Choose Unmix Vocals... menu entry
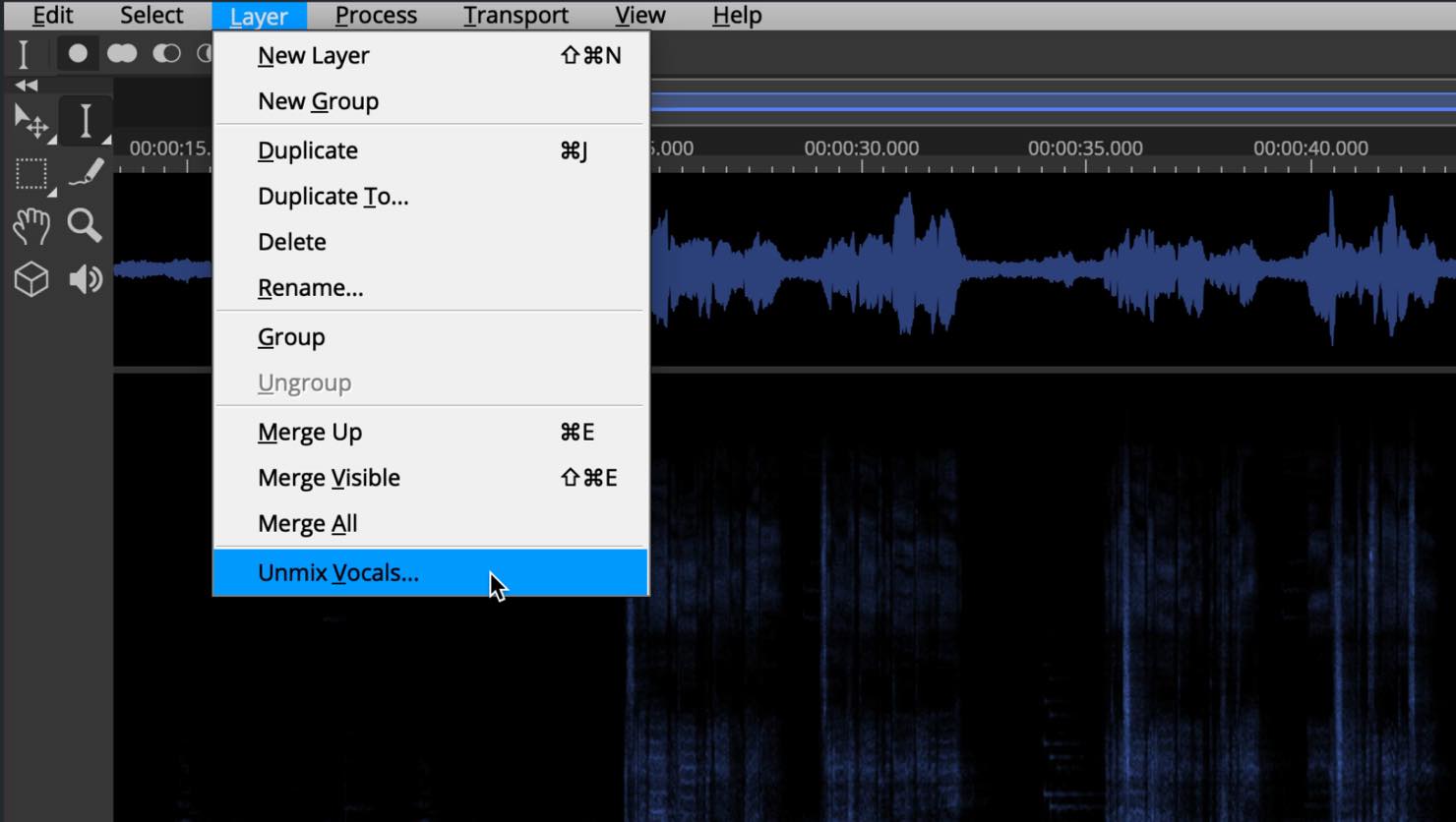This screenshot has width=1456, height=822. point(431,572)
